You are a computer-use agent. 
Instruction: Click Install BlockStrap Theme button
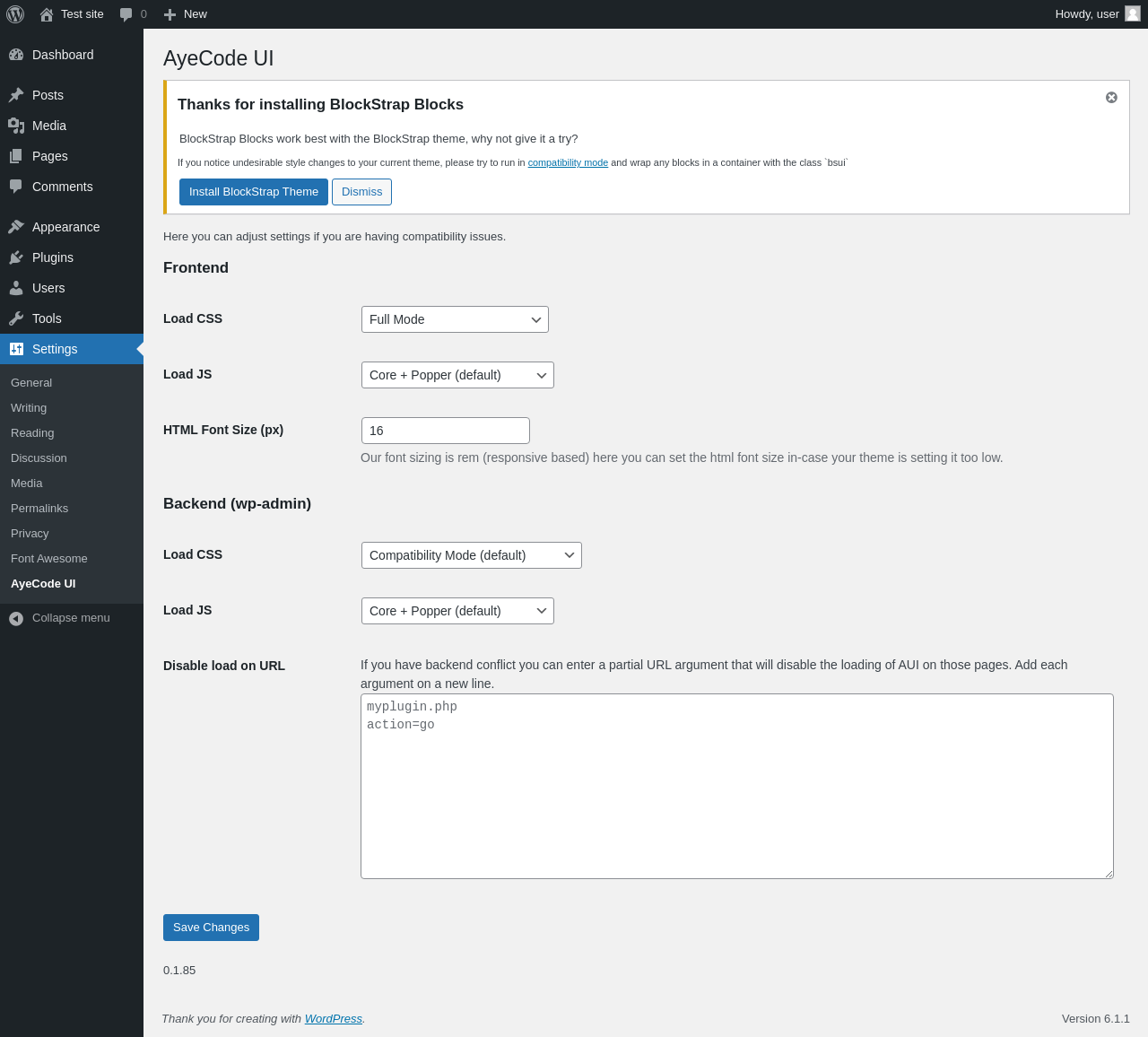(x=254, y=192)
